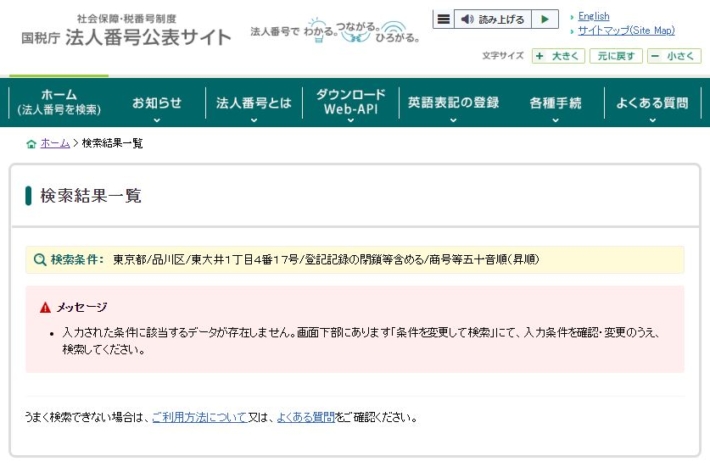Image resolution: width=710 pixels, height=467 pixels.
Task: Open the ダウンロード Web-API menu
Action: click(x=351, y=101)
